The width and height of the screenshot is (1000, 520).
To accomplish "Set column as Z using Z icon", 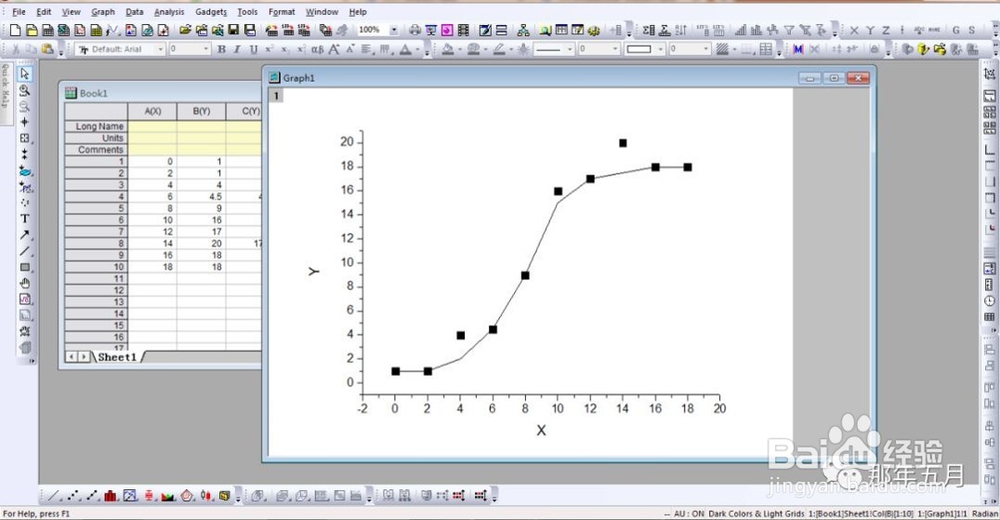I will click(886, 30).
